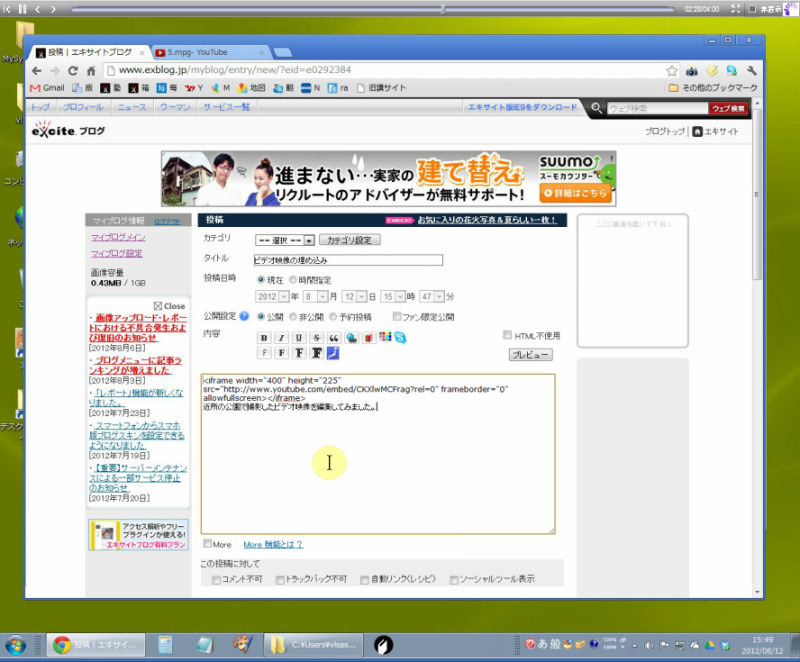Click the browser back arrow
The height and width of the screenshot is (662, 800).
[x=36, y=71]
